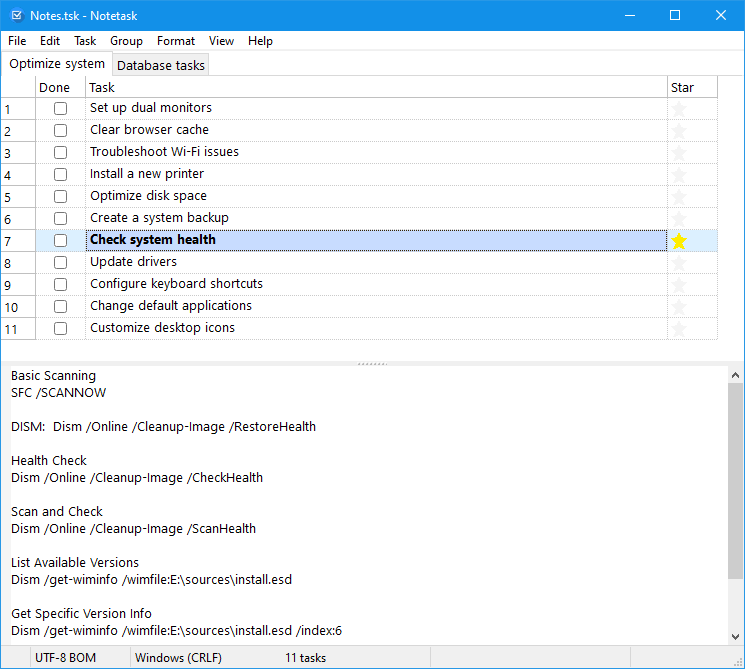
Task: Click the 'SFC /SCANNOW' line in notes
Action: click(x=58, y=393)
